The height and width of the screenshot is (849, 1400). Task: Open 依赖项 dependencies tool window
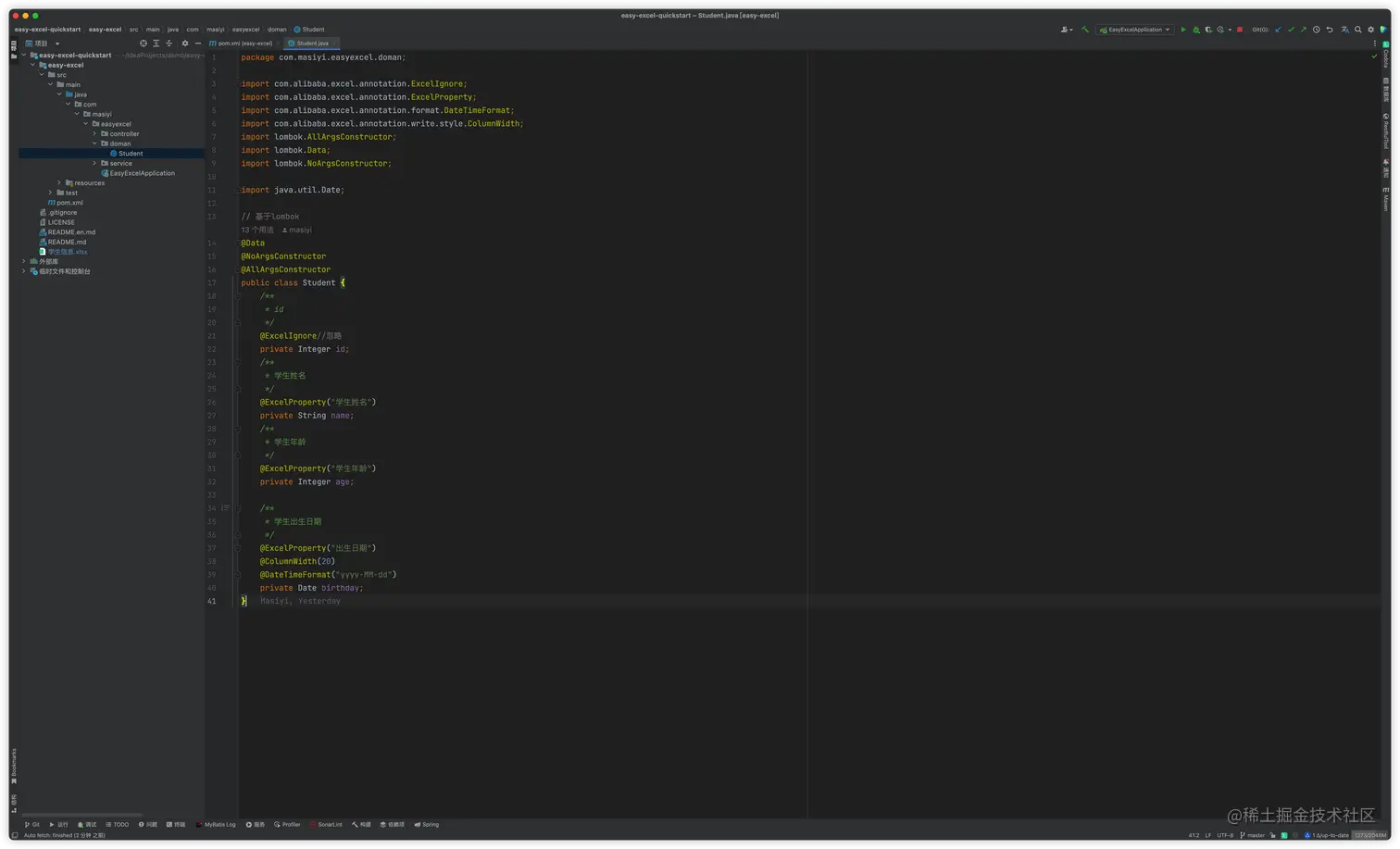393,824
